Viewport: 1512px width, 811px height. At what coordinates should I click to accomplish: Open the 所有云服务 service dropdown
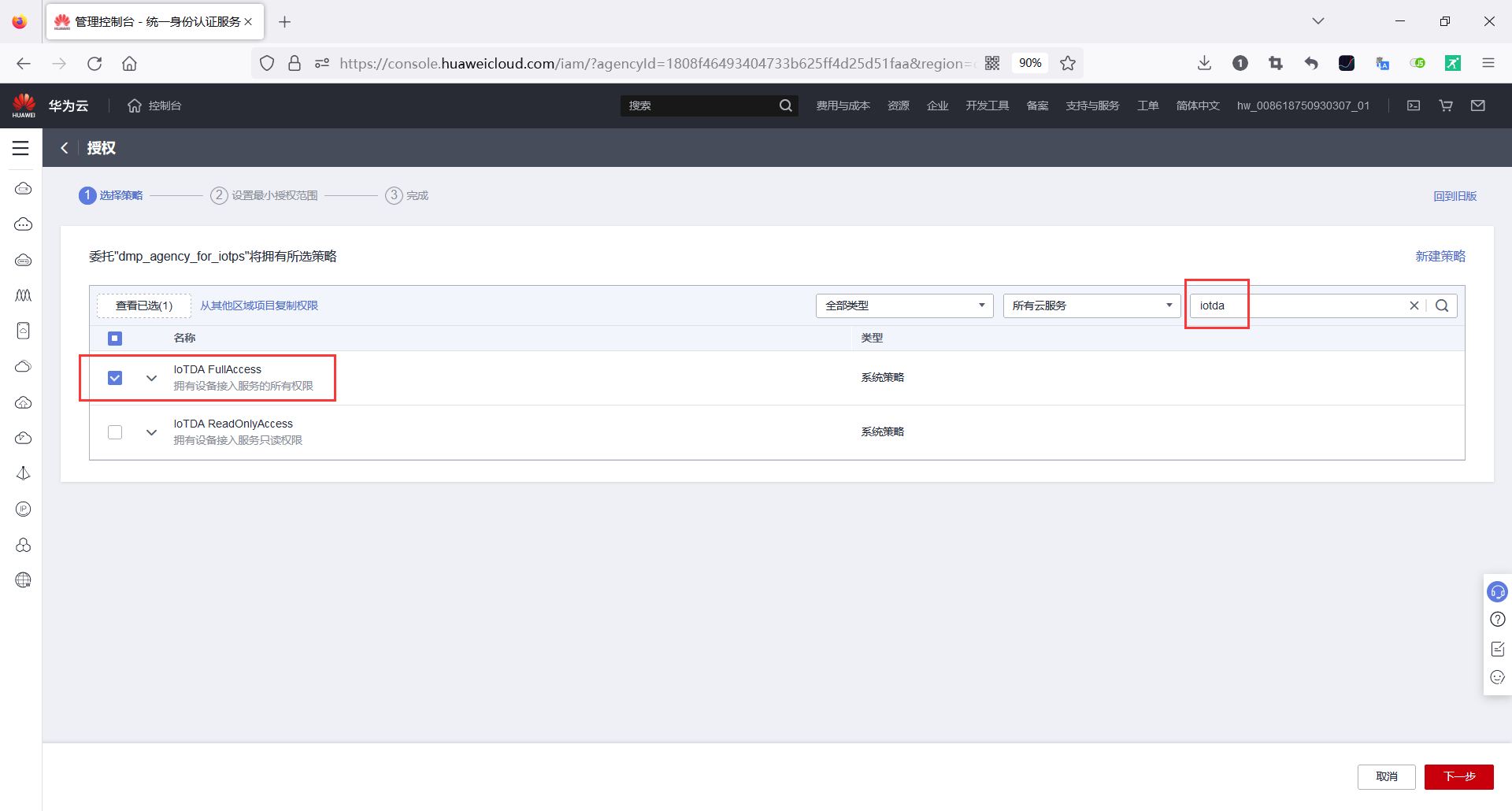(1091, 306)
